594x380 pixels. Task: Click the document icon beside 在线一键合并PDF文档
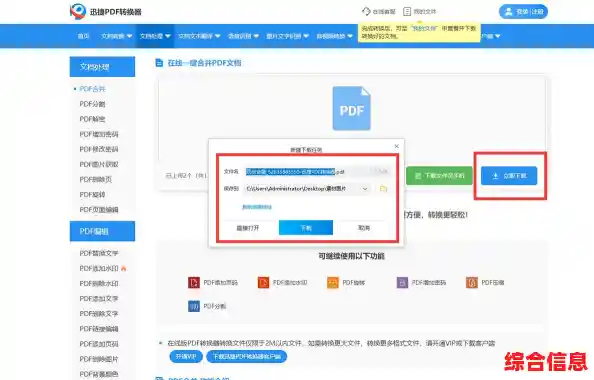(159, 63)
